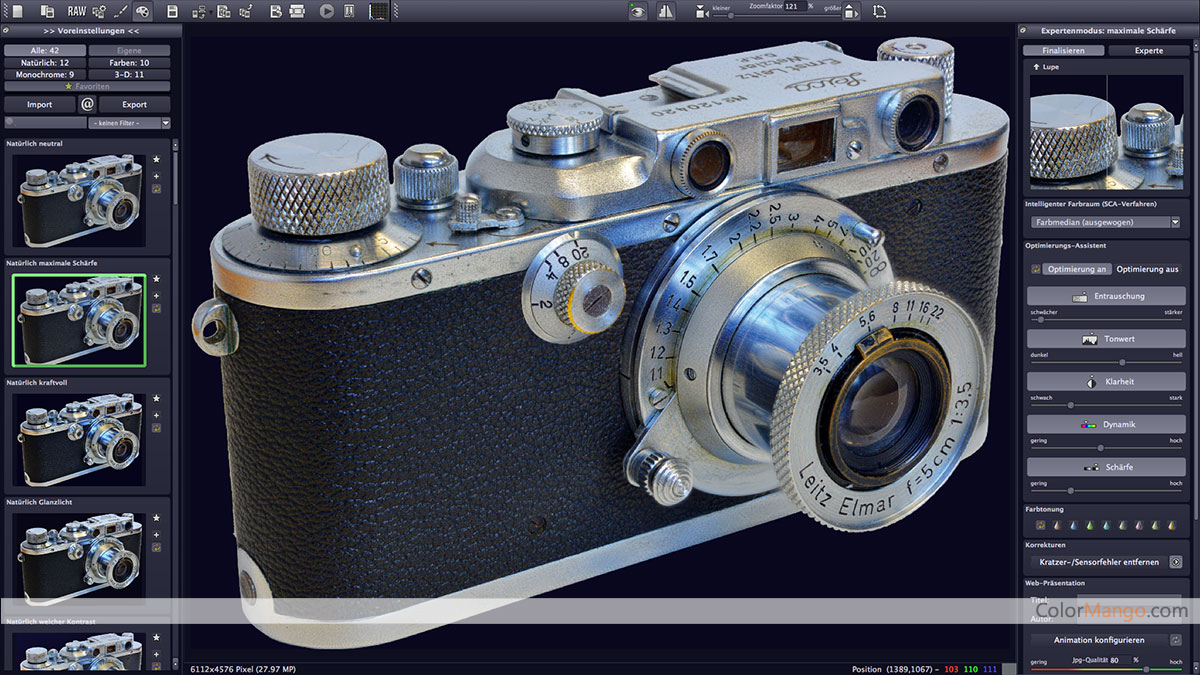Open the color palette tool icon

coord(143,11)
